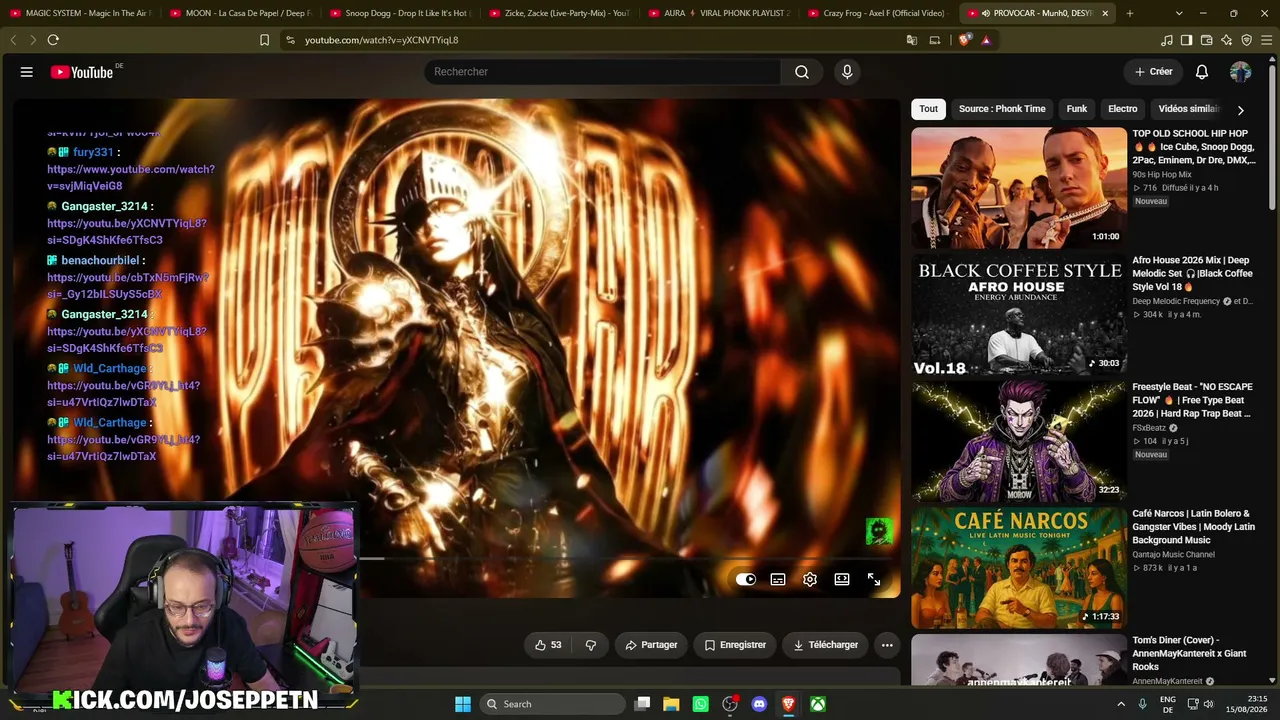Viewport: 1280px width, 720px height.
Task: Click the search magnifier button
Action: coord(802,72)
